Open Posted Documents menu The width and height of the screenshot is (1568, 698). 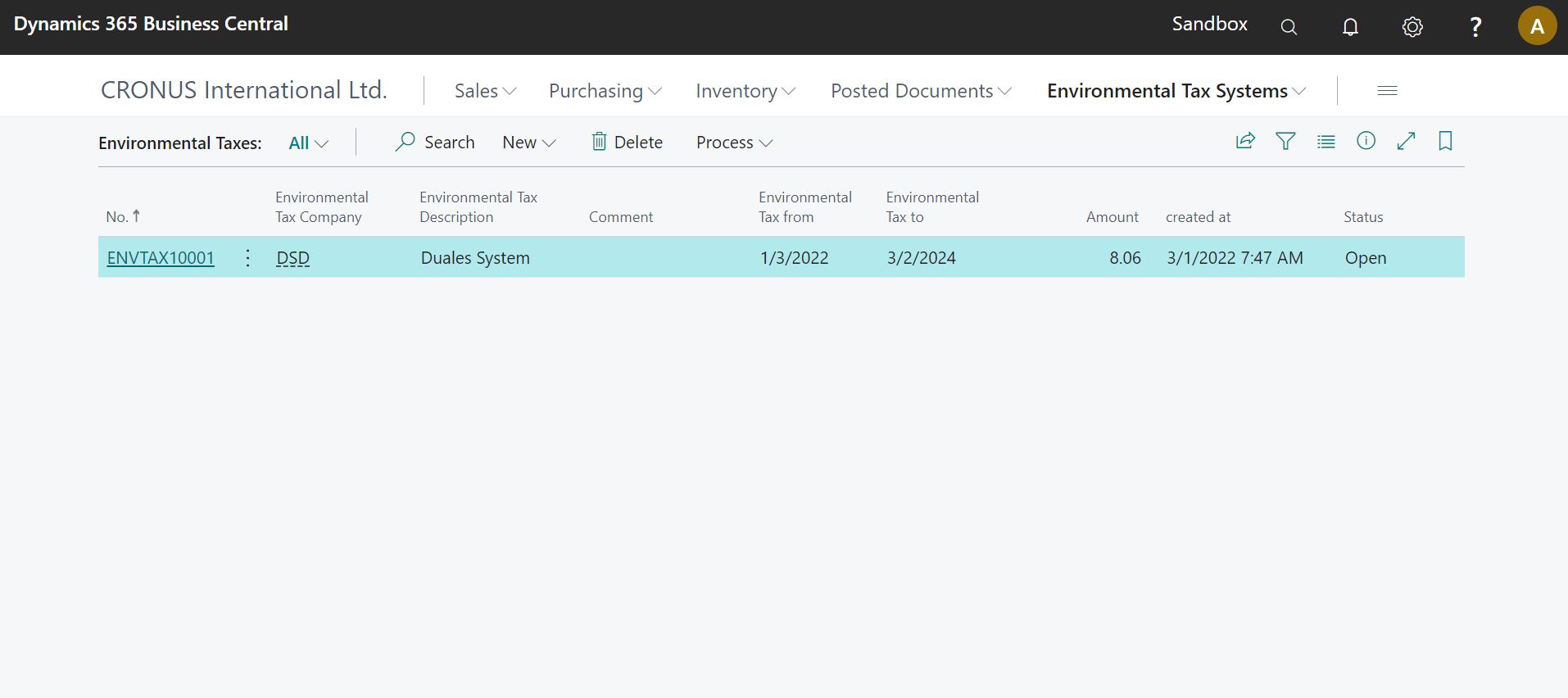(x=921, y=91)
